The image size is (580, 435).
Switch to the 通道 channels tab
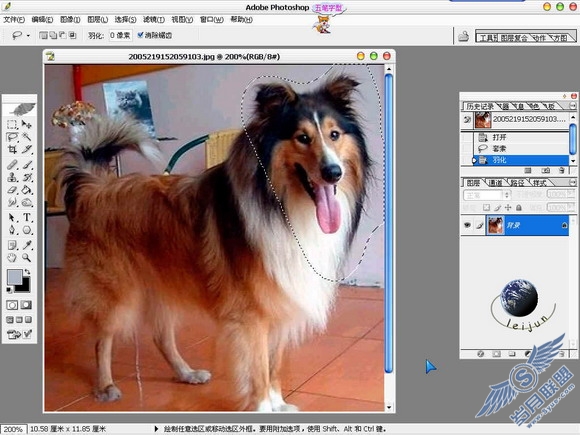(495, 183)
